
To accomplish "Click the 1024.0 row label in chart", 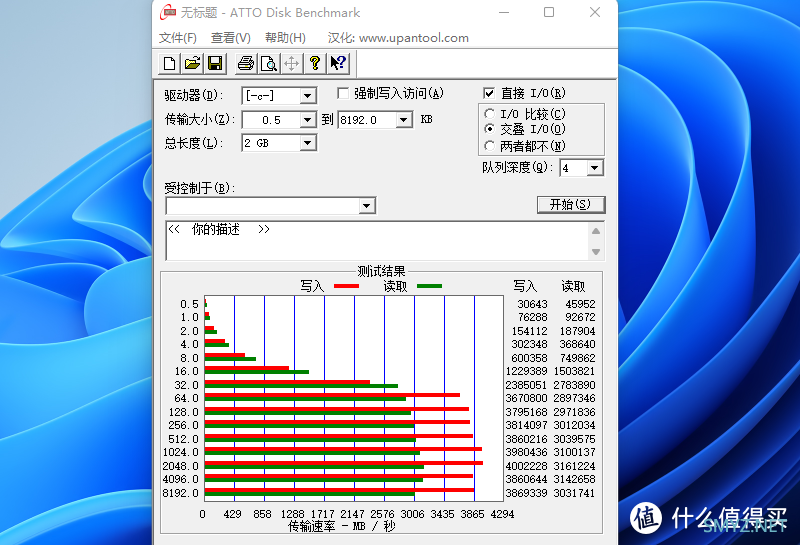I will [180, 452].
